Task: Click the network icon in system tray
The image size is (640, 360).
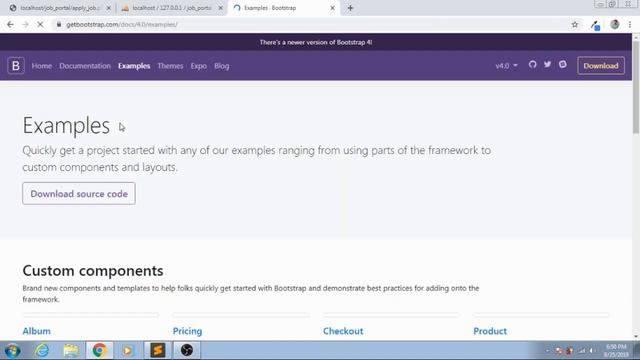Action: pyautogui.click(x=582, y=351)
